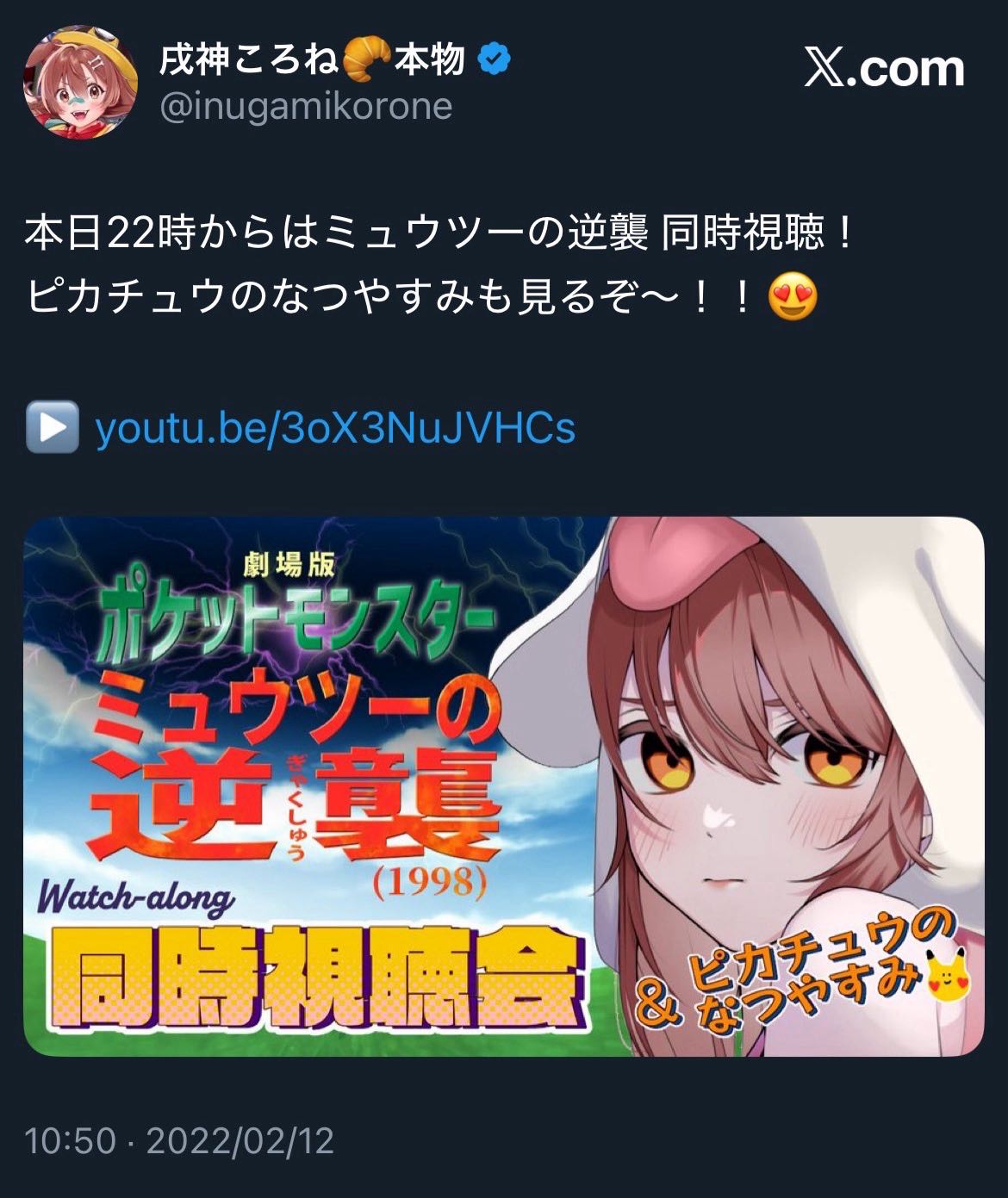Click the blue verified checkmark badge

495,59
